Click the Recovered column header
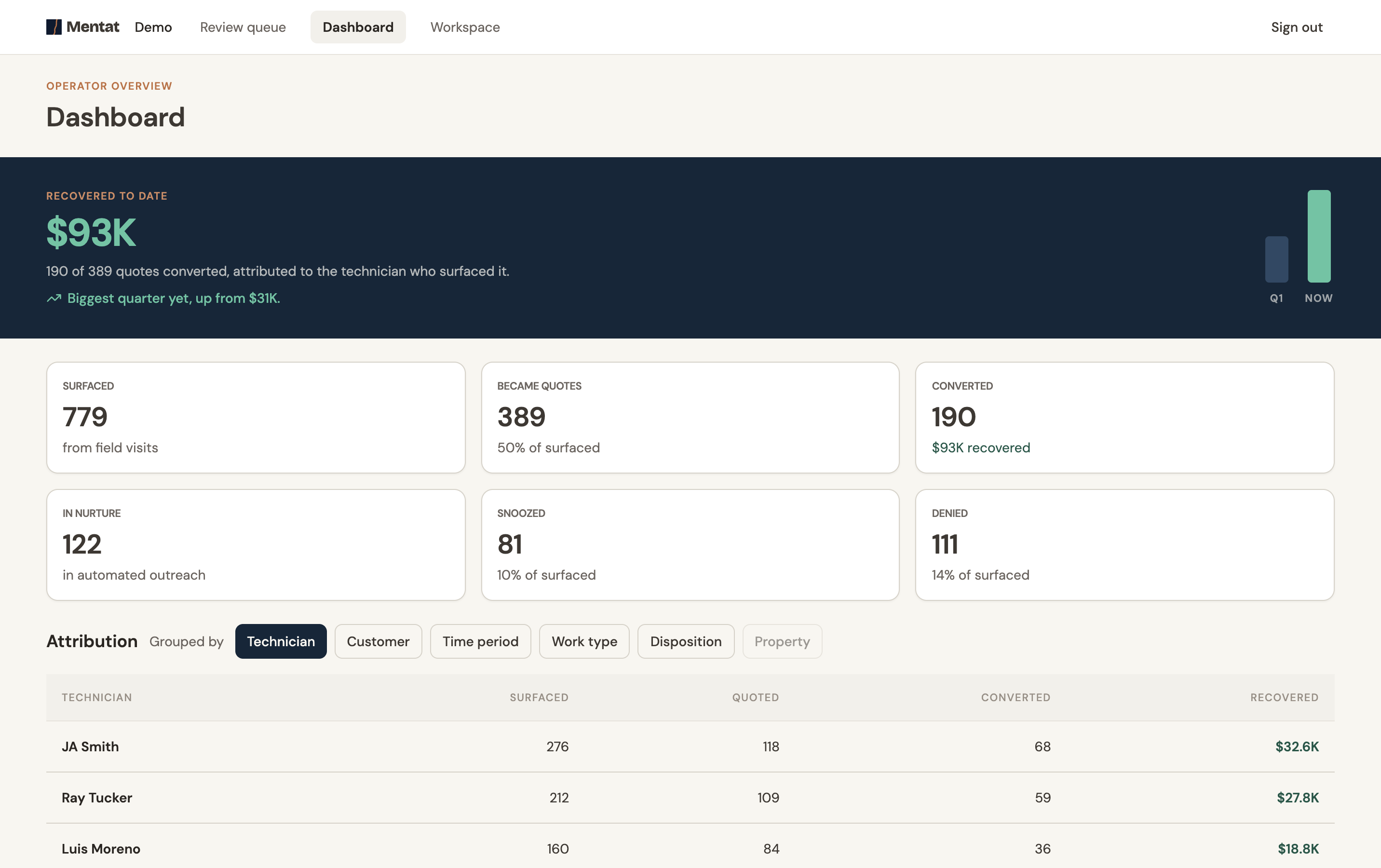This screenshot has height=868, width=1381. (x=1284, y=698)
